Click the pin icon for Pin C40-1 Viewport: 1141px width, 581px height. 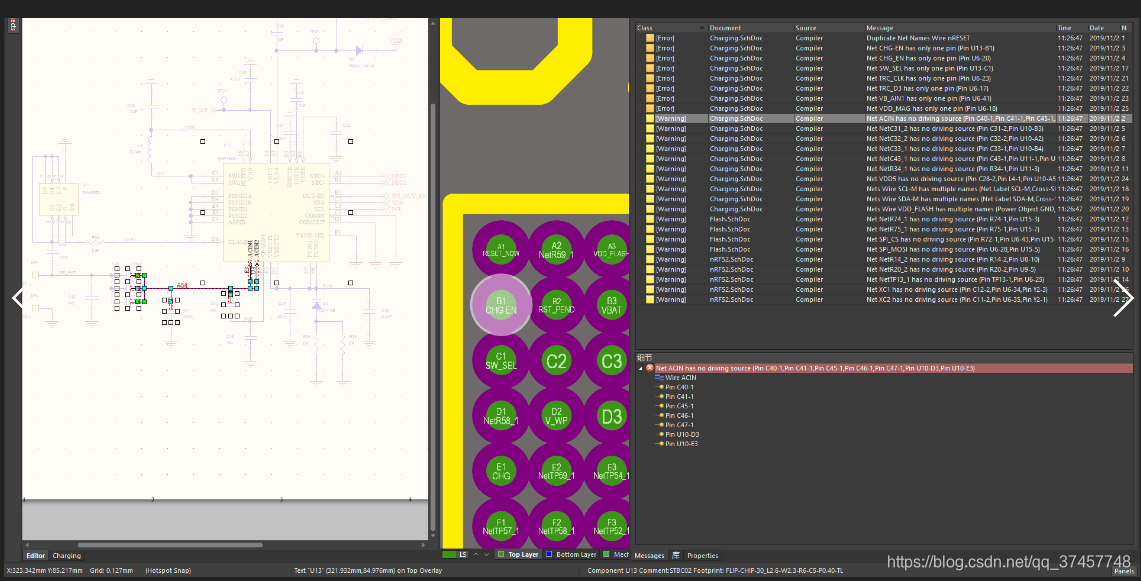(661, 387)
